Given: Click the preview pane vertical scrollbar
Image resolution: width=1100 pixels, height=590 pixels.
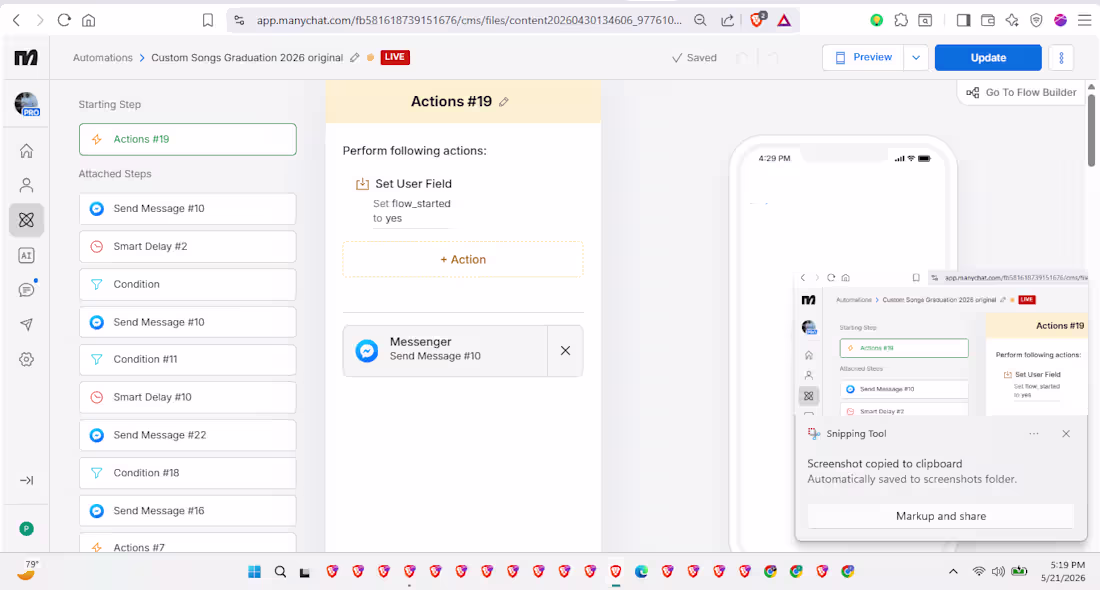Looking at the screenshot, I should (x=1092, y=130).
